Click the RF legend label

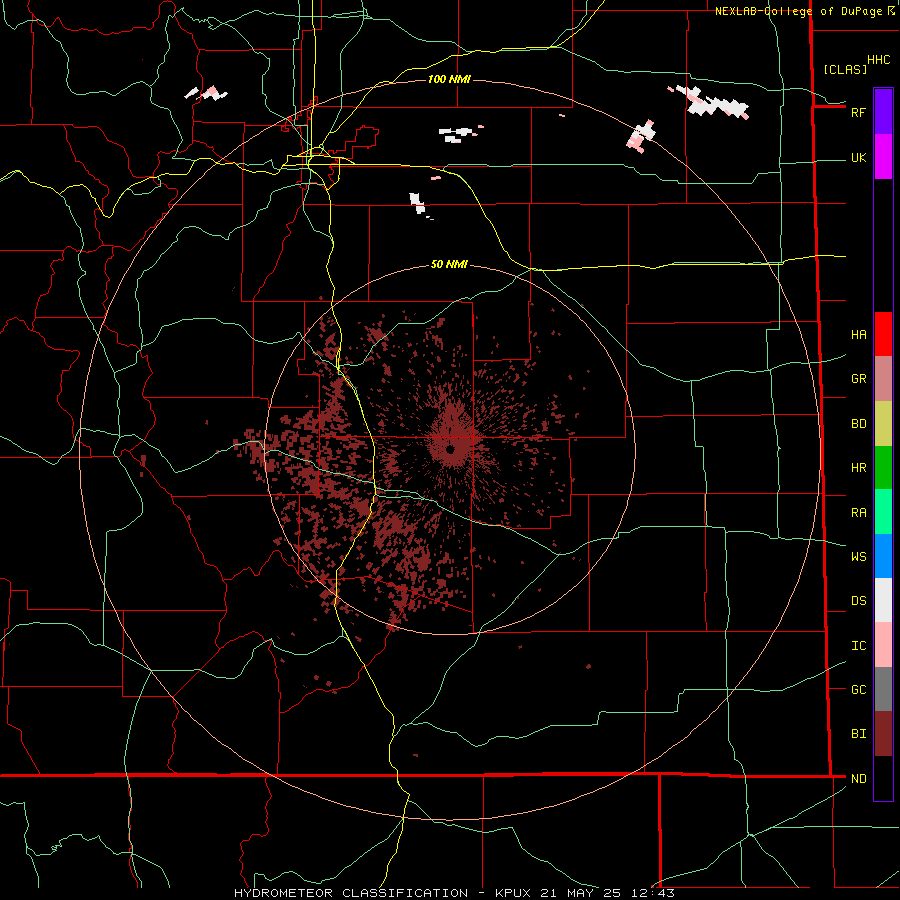click(858, 112)
